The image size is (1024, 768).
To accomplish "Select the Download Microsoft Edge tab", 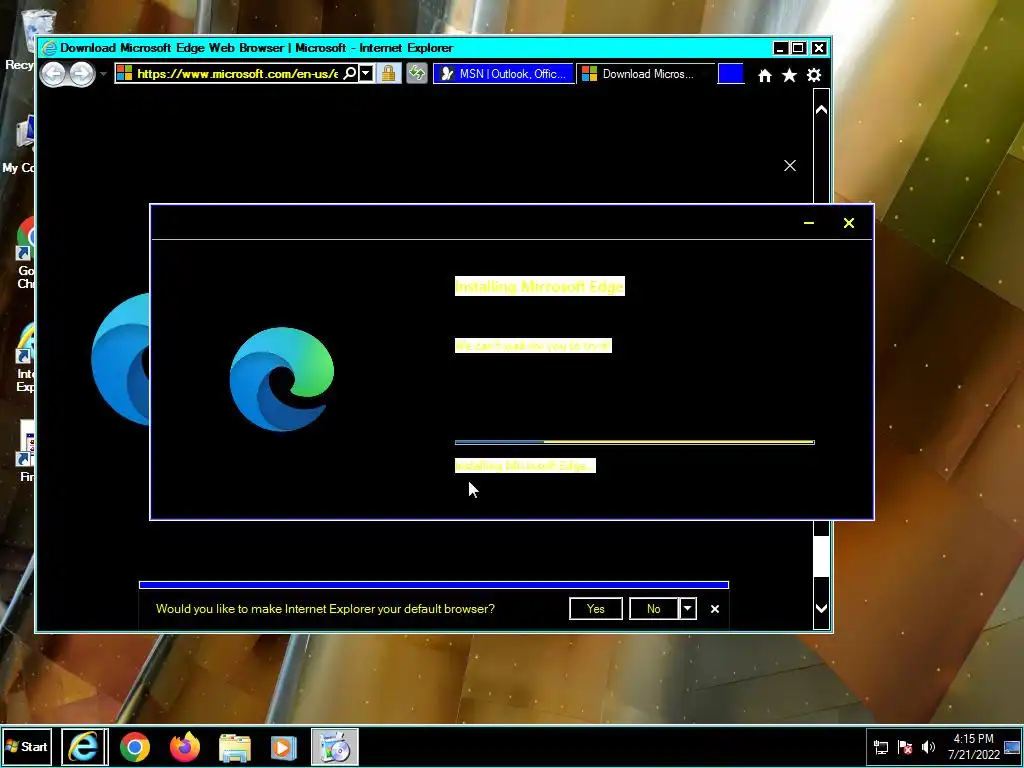I will tap(645, 74).
